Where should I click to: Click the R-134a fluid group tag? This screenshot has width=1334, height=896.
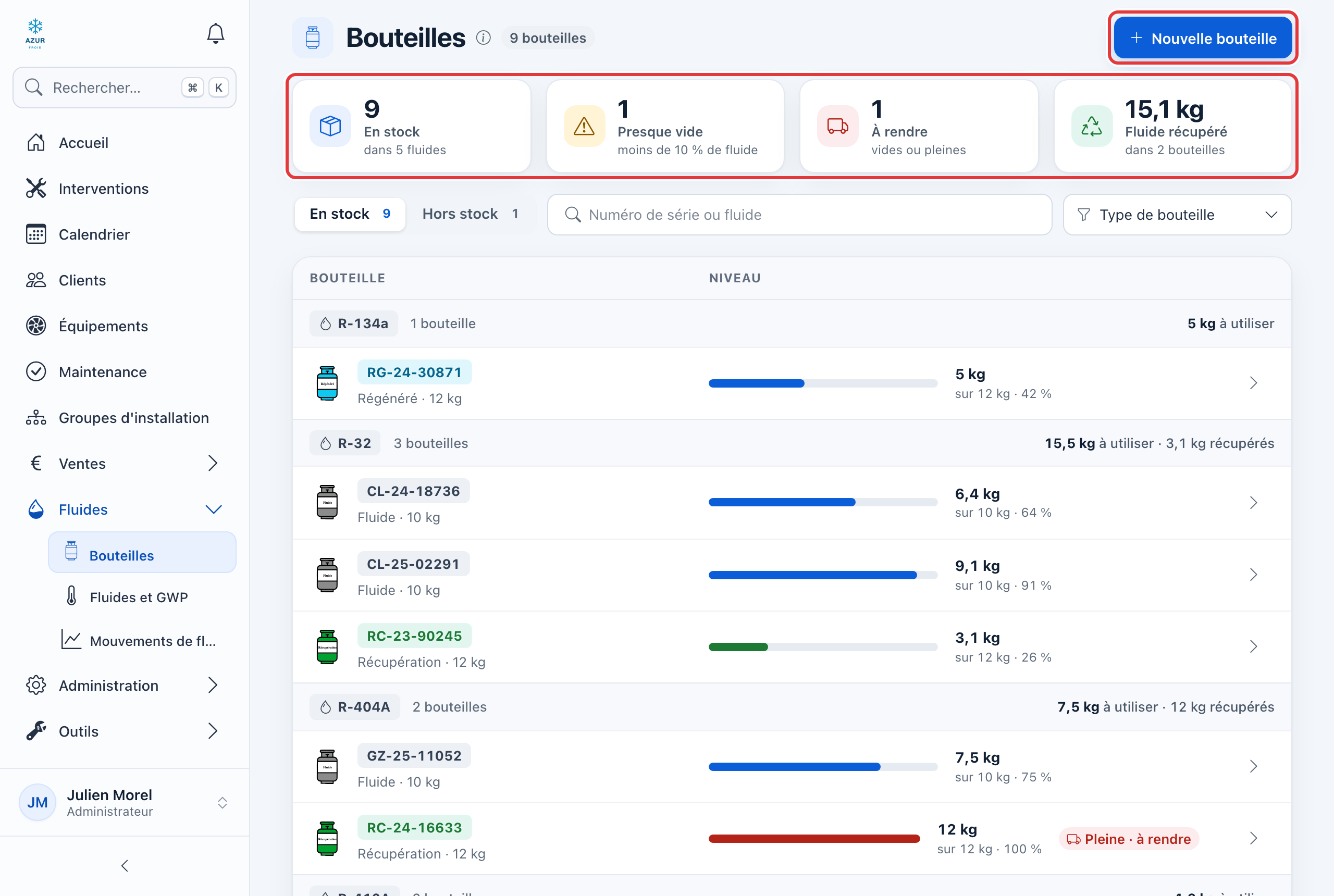(x=353, y=323)
